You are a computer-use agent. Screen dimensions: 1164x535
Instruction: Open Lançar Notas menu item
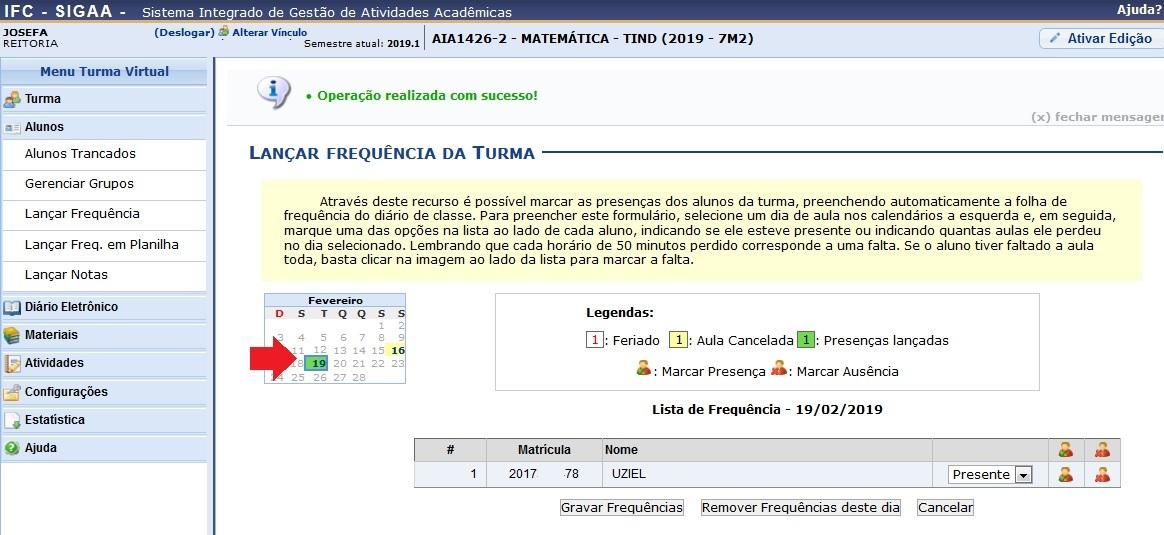pos(66,275)
